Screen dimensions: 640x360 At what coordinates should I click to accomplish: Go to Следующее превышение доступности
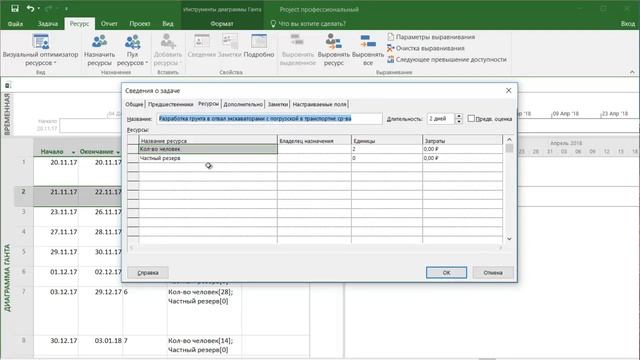pos(447,60)
